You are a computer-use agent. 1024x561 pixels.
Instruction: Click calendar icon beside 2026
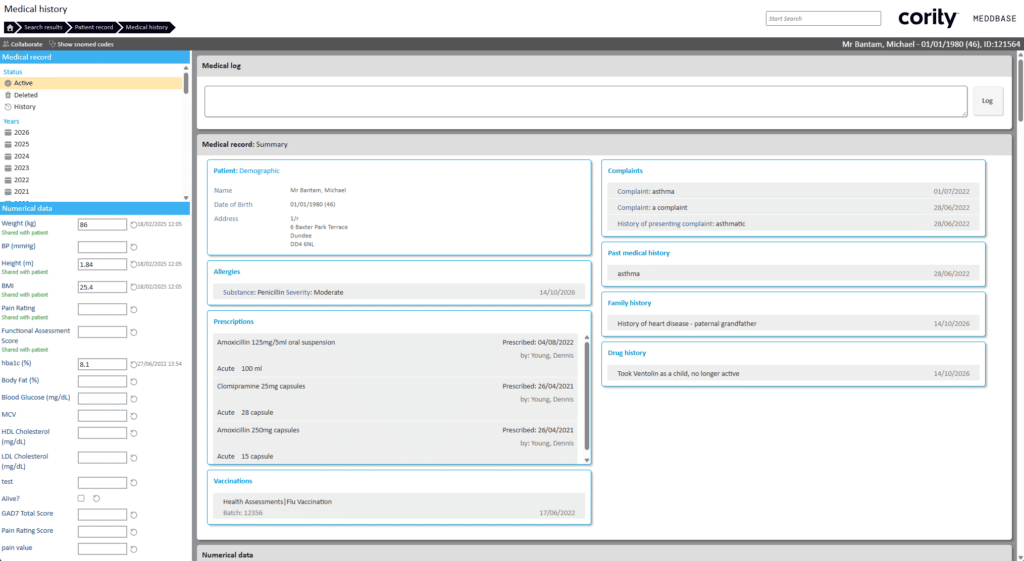coord(8,132)
